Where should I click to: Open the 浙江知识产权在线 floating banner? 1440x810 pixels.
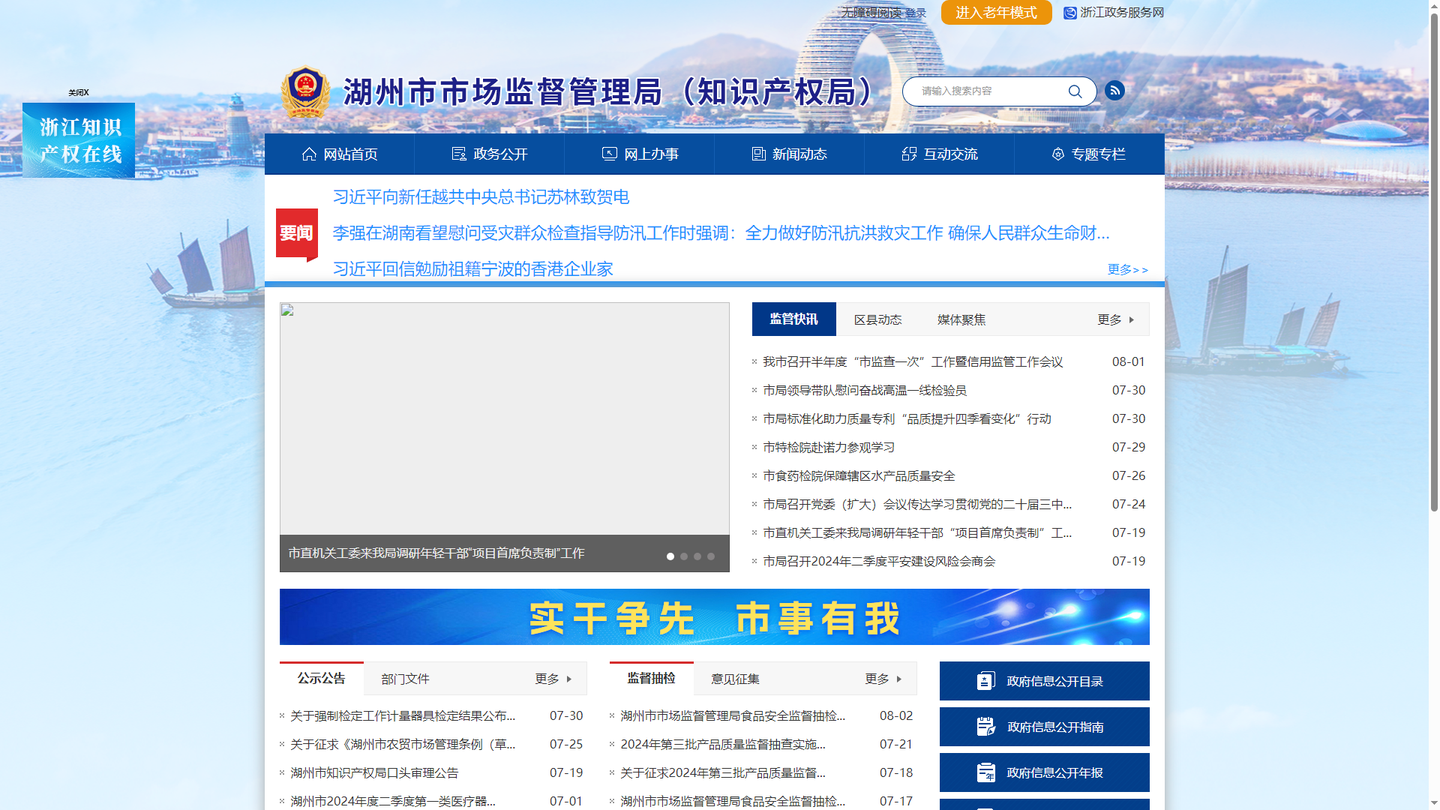tap(79, 140)
